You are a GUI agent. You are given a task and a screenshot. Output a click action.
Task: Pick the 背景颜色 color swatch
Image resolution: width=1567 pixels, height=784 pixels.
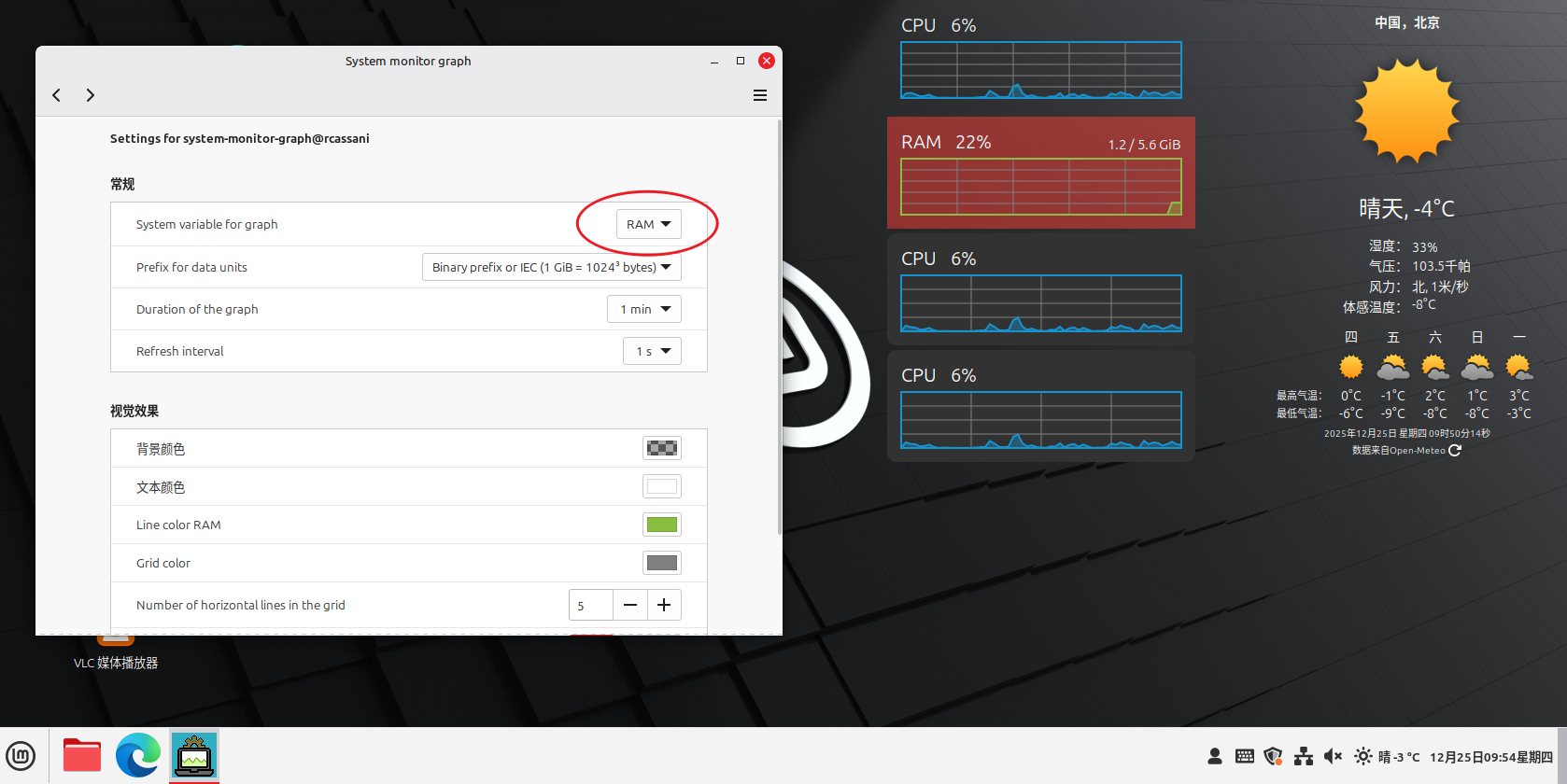[x=662, y=448]
